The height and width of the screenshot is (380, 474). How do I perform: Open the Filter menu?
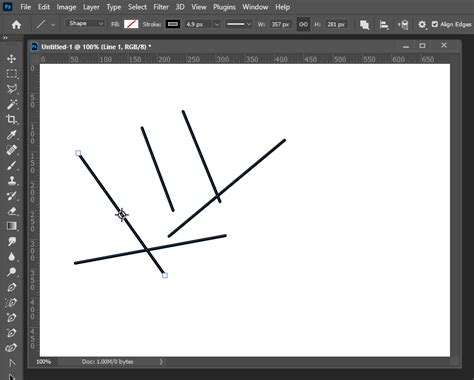(x=161, y=7)
